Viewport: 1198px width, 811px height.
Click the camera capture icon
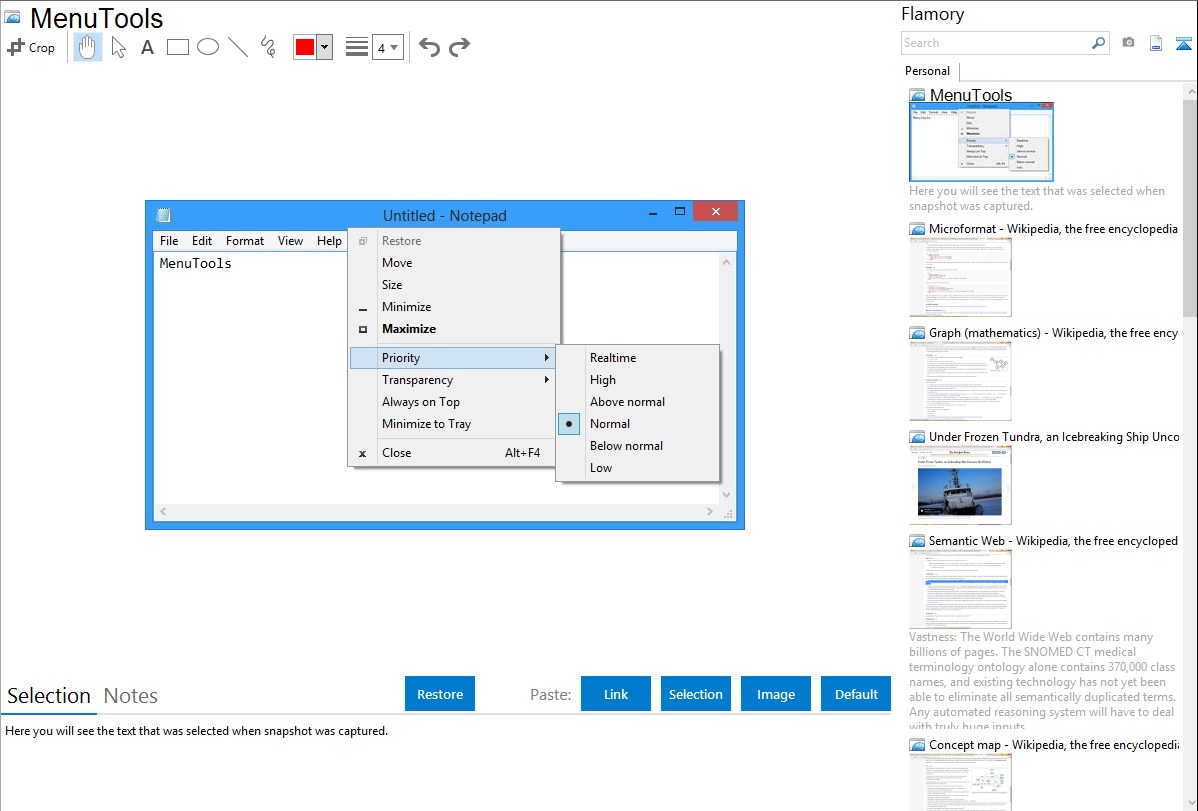[x=1128, y=43]
